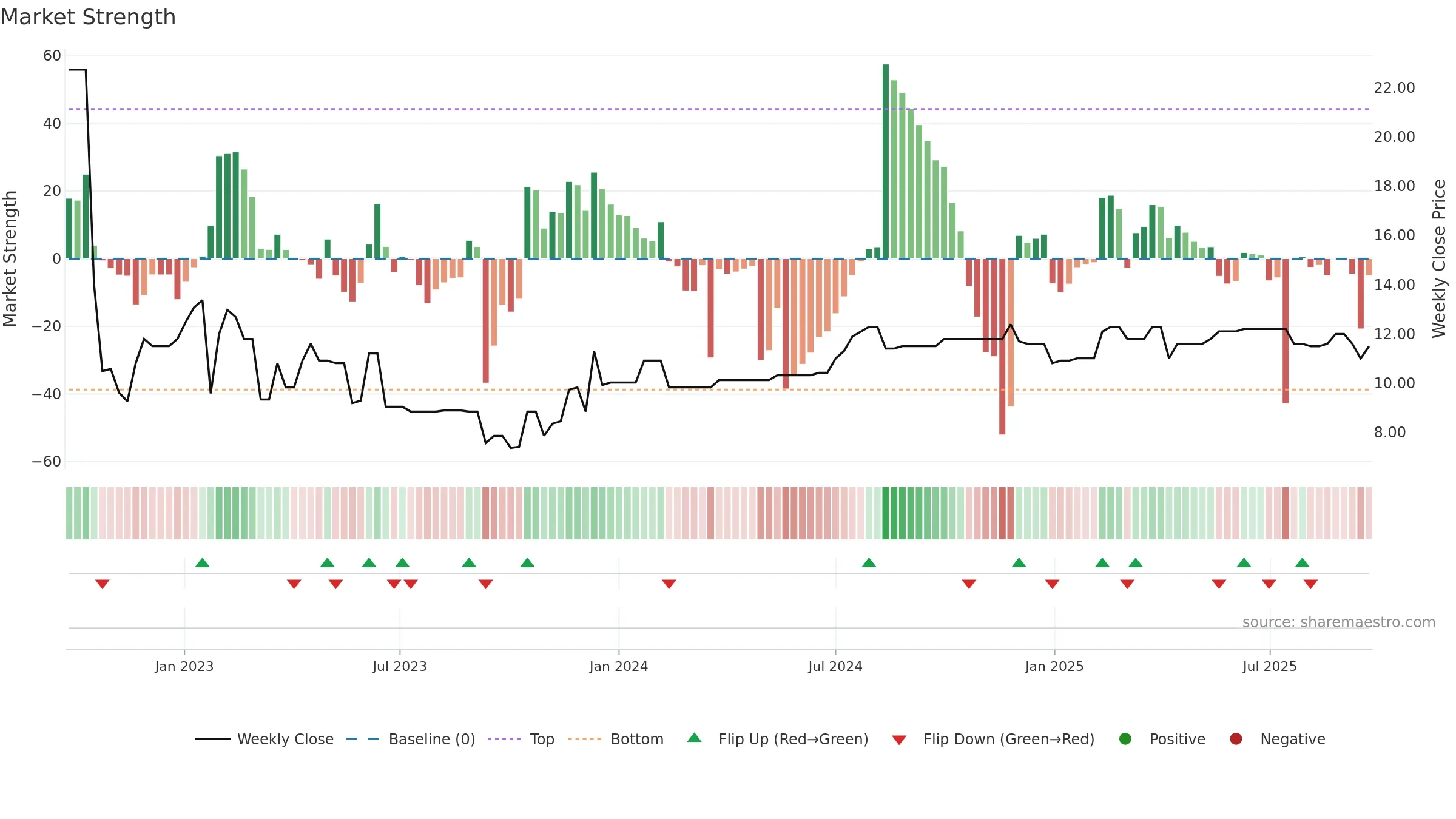
Task: Toggle the Positive legend entry
Action: [1162, 739]
